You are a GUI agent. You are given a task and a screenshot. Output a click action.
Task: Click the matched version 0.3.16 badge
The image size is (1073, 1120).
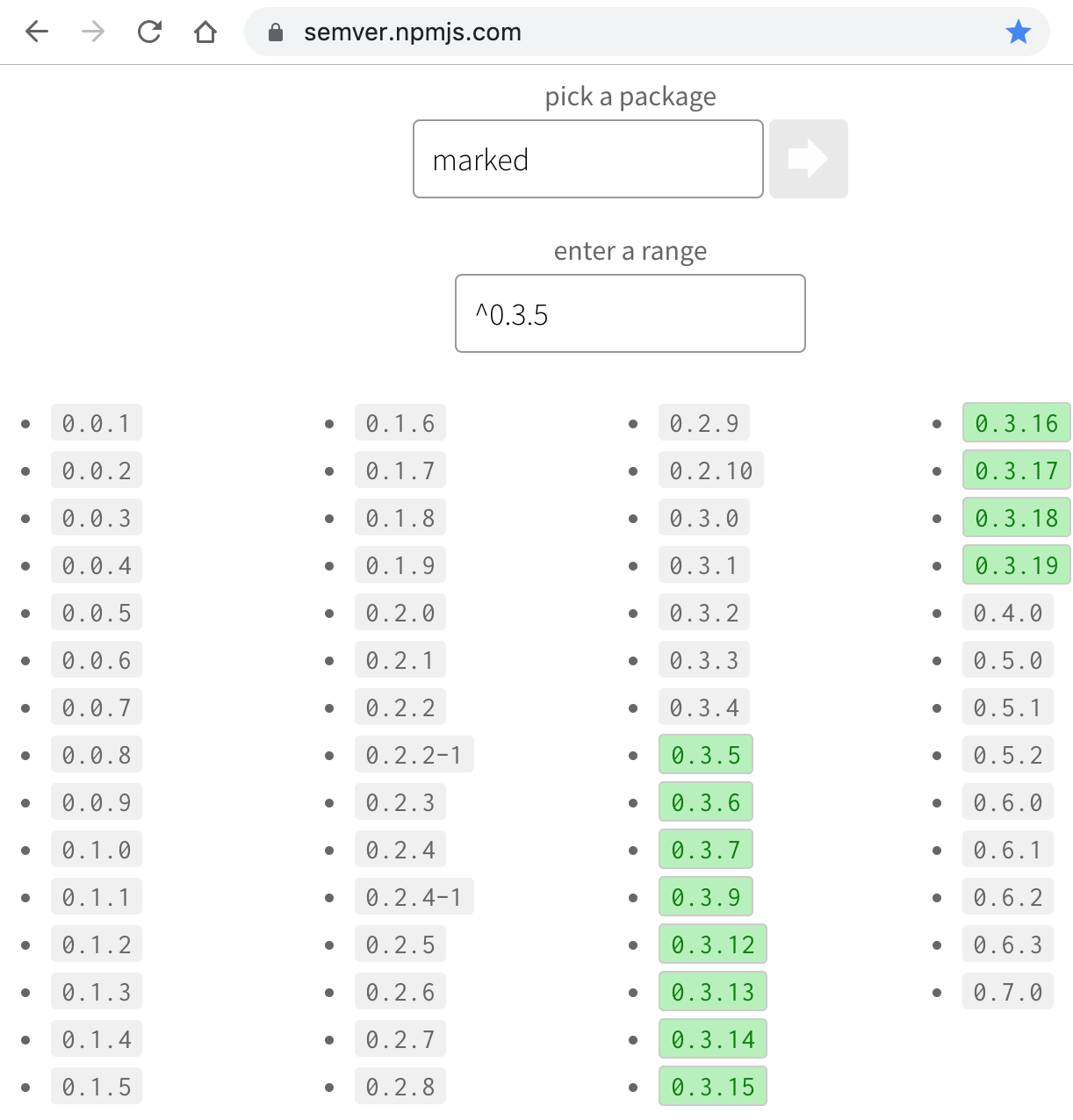click(1016, 422)
